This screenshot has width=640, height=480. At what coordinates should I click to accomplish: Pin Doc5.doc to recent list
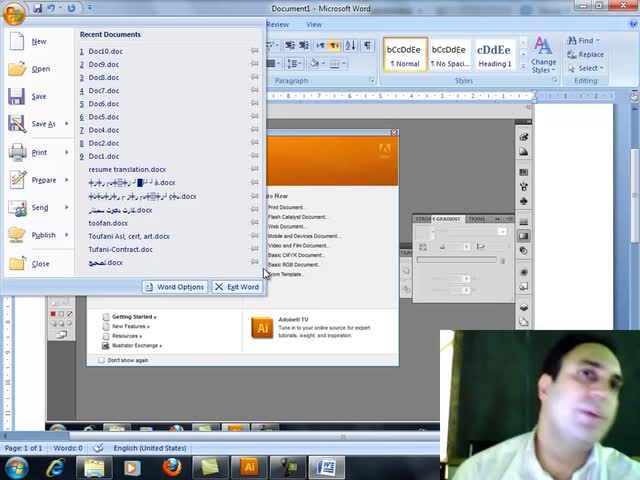[x=255, y=116]
